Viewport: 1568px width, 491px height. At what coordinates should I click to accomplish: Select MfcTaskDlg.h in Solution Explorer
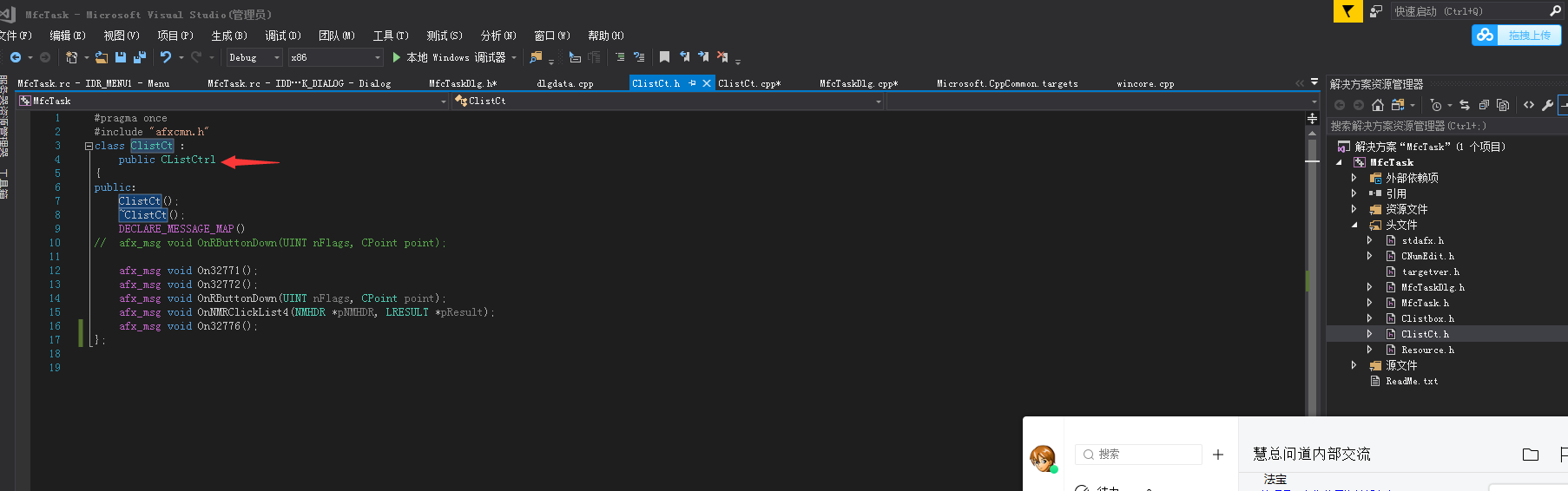(x=1433, y=287)
